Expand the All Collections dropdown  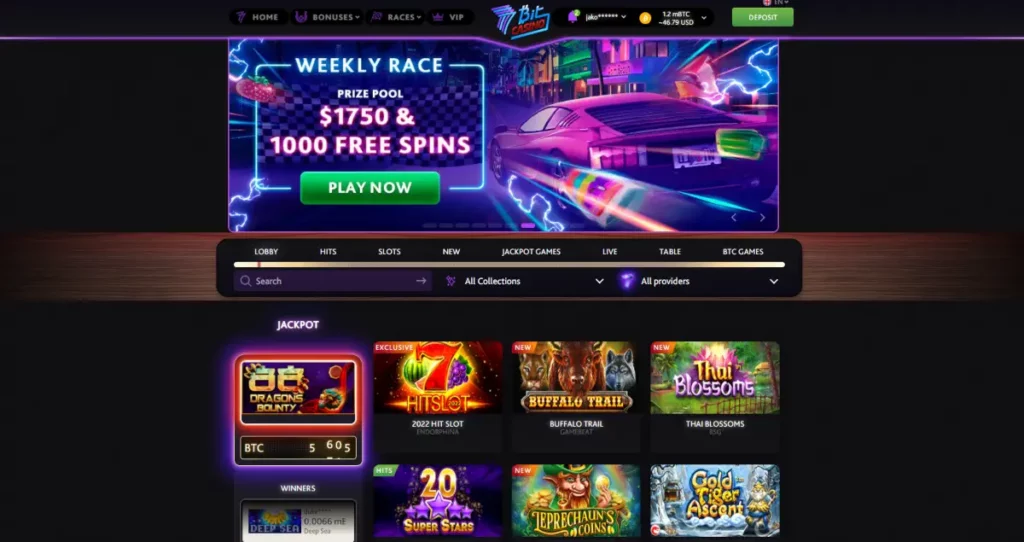pos(525,281)
